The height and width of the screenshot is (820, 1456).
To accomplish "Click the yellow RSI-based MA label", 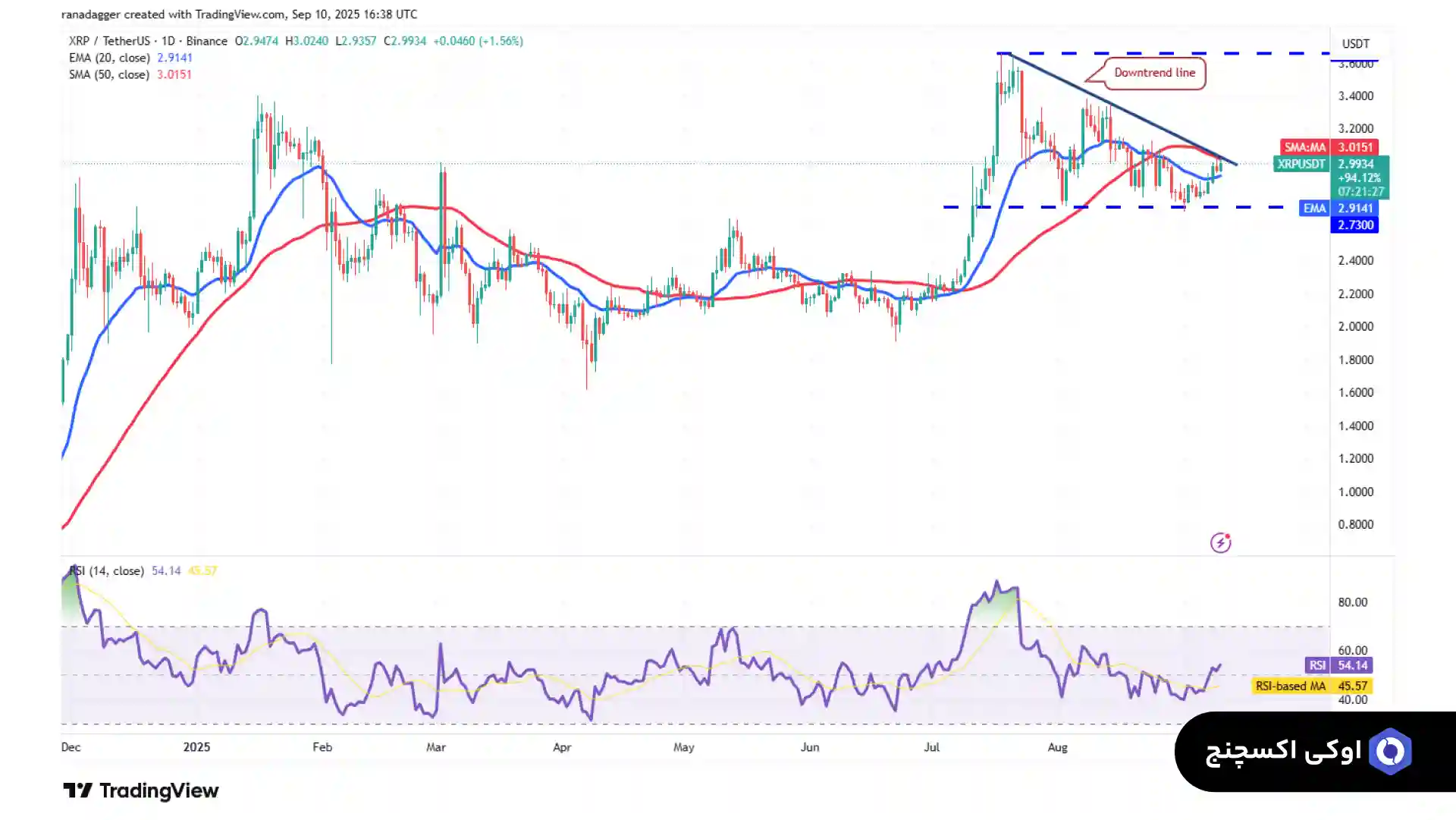I will coord(1290,686).
